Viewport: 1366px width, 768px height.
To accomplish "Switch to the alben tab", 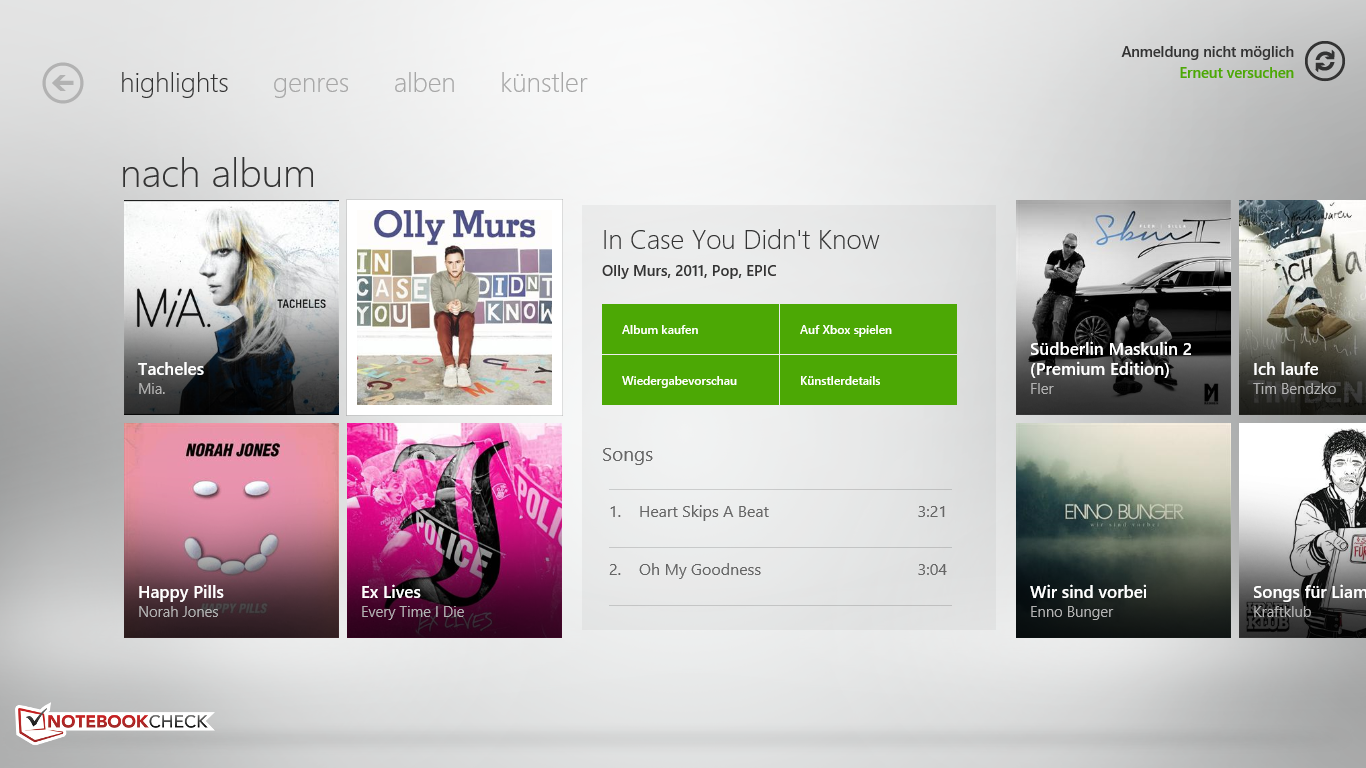I will point(424,83).
